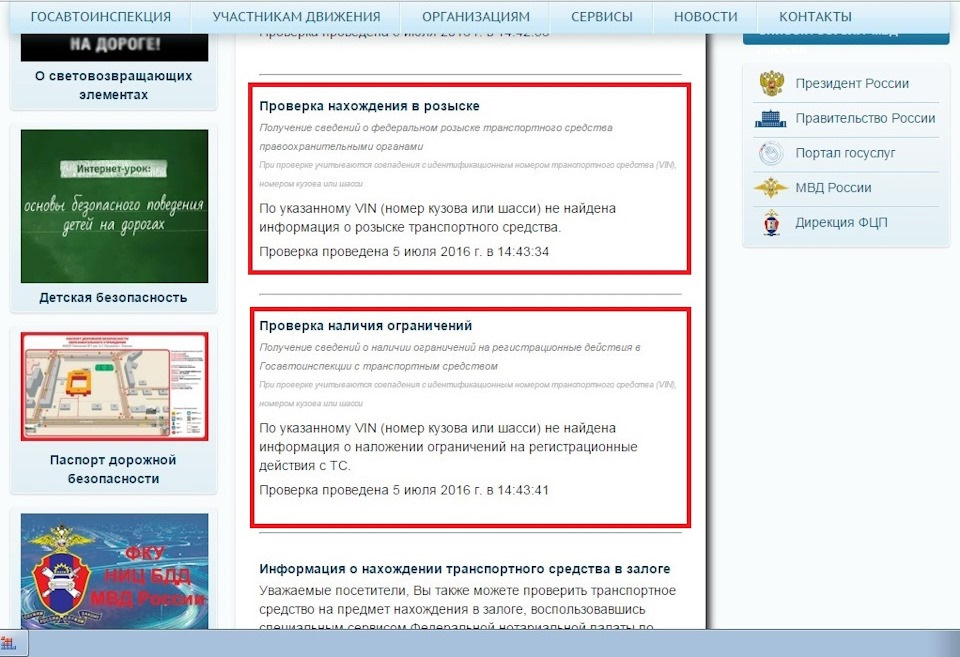Click the Дирекция ФЦП emblem icon
The height and width of the screenshot is (657, 960).
[x=771, y=222]
